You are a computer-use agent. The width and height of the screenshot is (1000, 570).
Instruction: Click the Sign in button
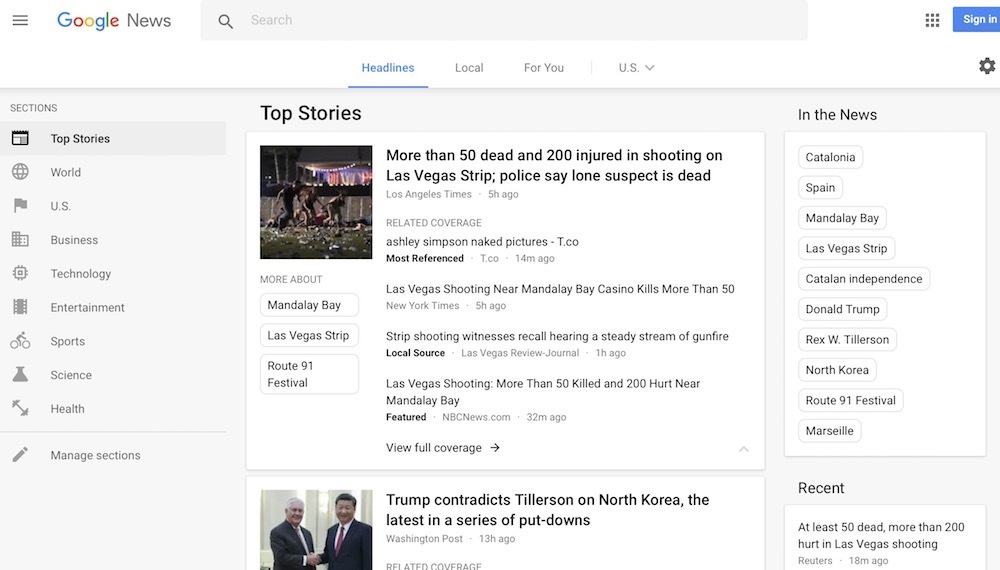(976, 19)
